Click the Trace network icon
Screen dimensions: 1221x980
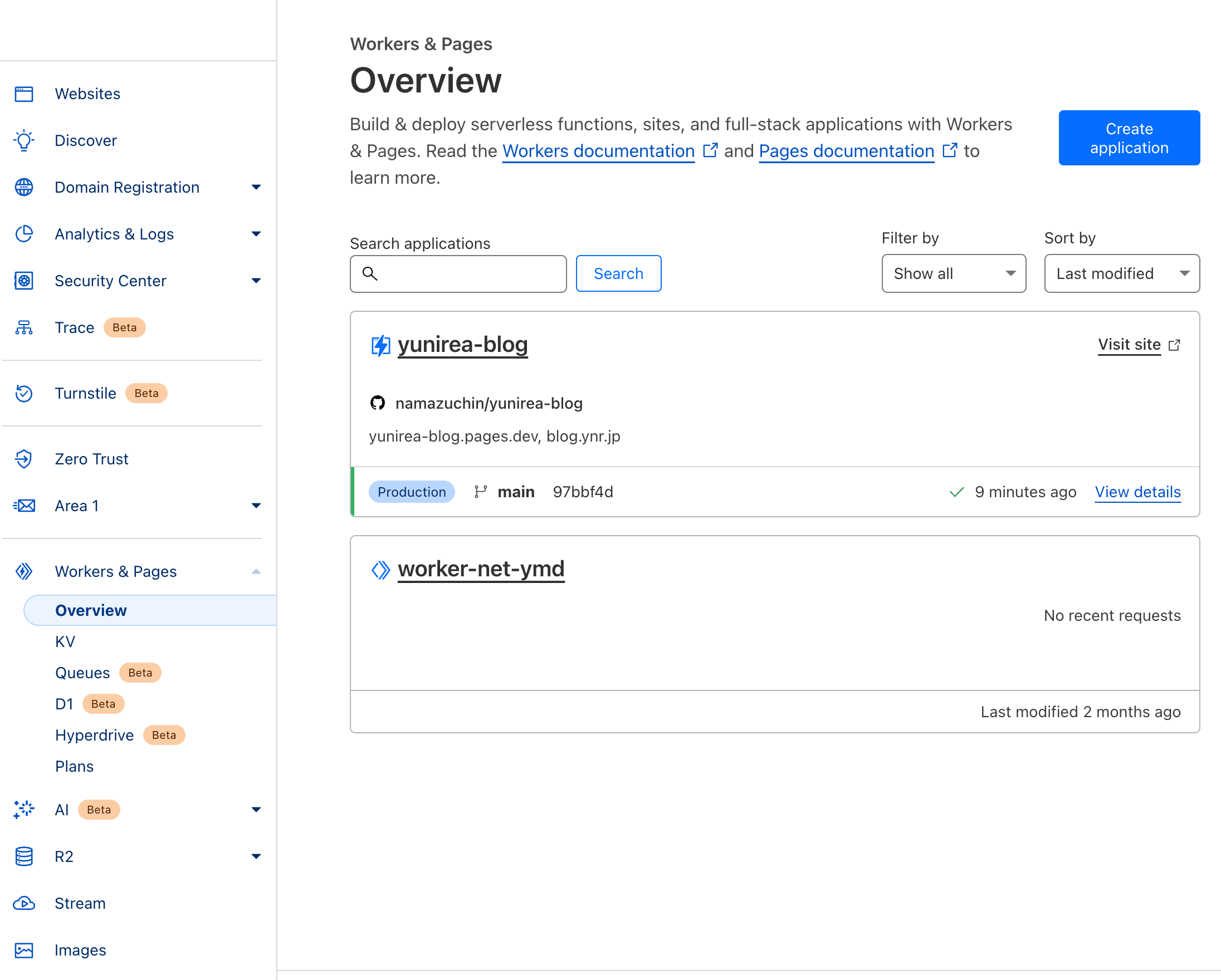(24, 328)
